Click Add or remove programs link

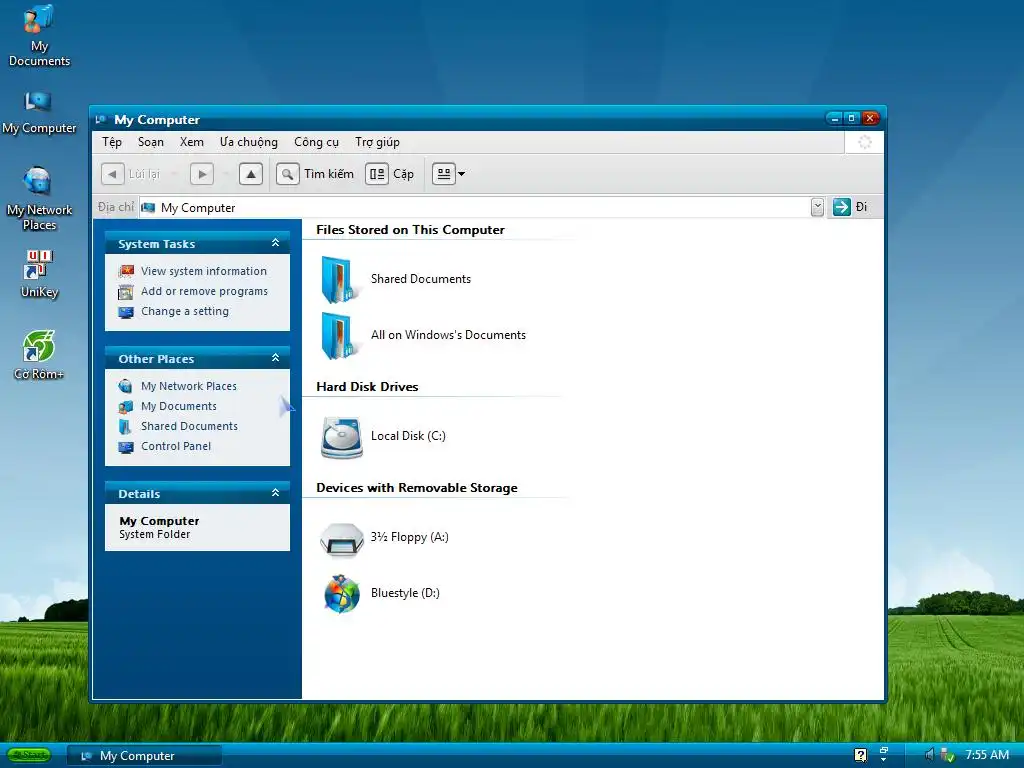tap(204, 291)
